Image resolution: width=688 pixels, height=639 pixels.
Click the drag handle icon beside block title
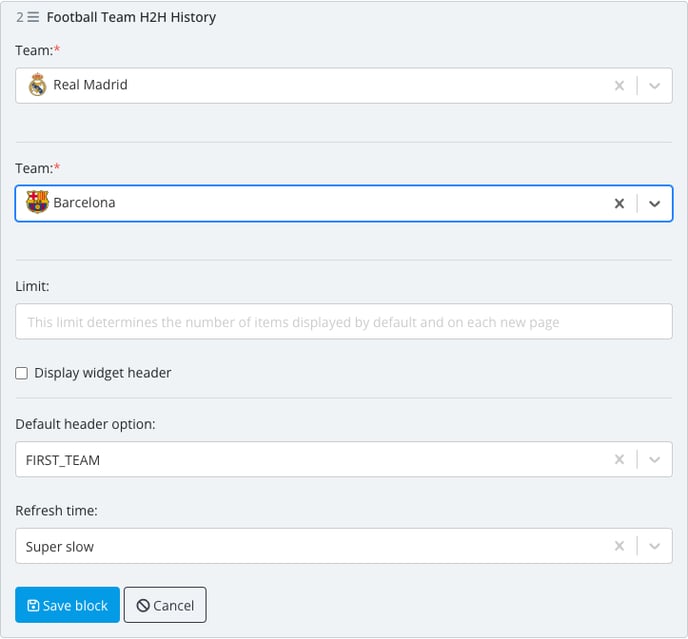pyautogui.click(x=33, y=17)
